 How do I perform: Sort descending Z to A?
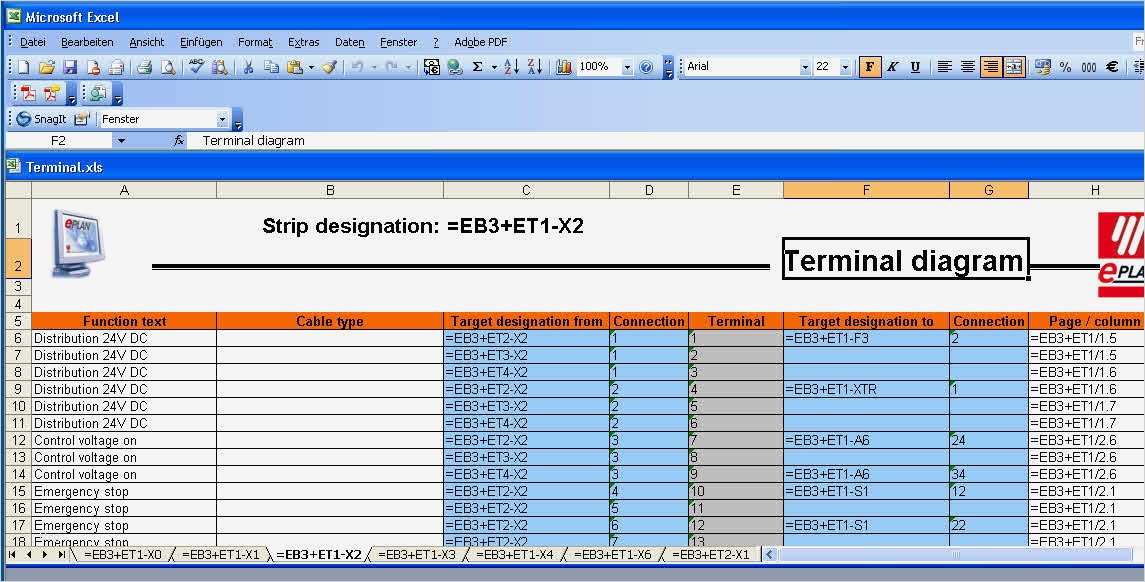[x=535, y=67]
